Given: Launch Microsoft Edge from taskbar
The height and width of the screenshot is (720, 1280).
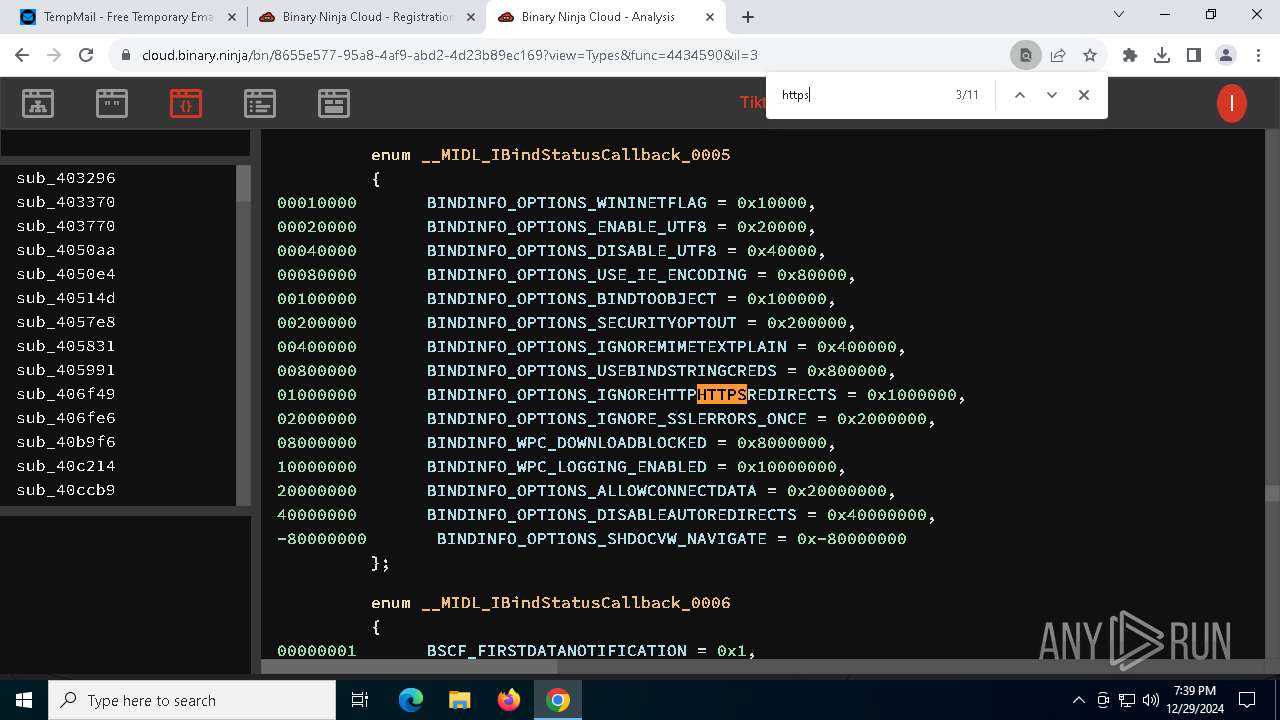Looking at the screenshot, I should pyautogui.click(x=411, y=700).
